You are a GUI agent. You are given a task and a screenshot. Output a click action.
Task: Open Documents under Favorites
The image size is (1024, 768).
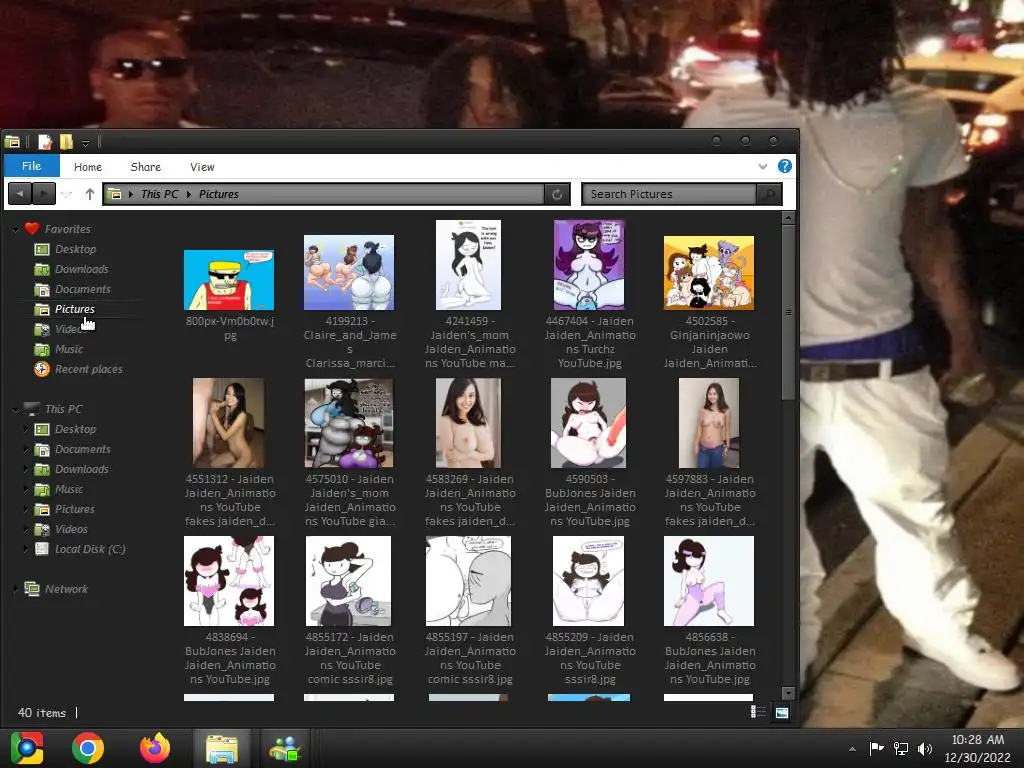pos(83,289)
